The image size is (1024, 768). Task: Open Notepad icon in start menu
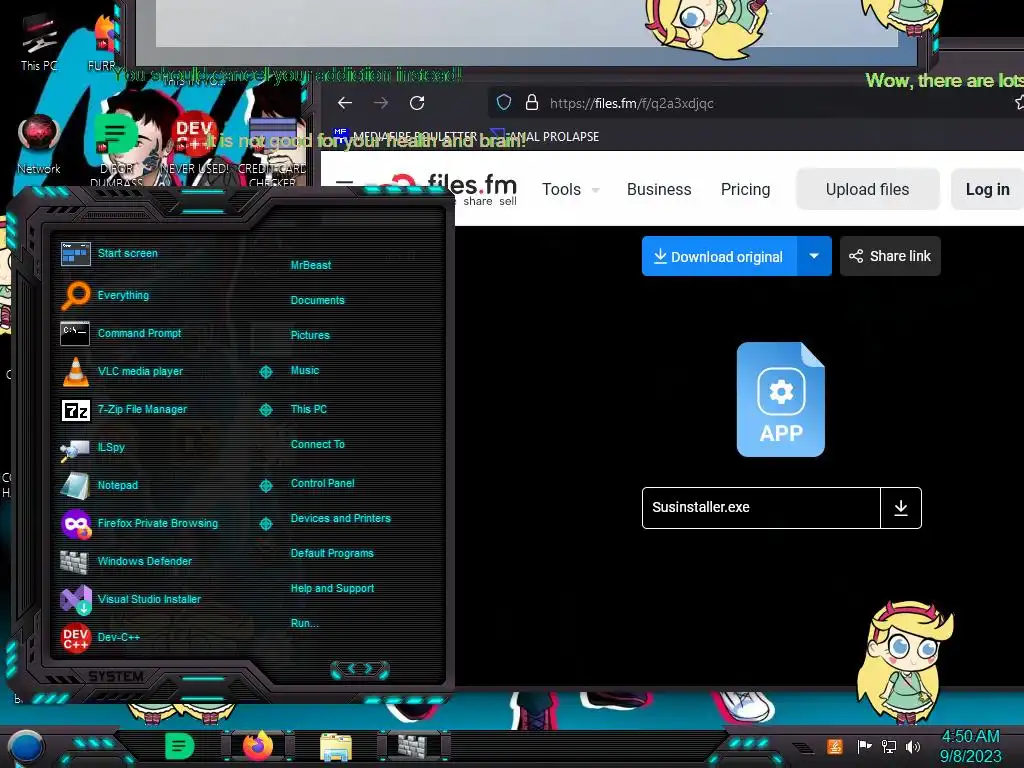(75, 486)
